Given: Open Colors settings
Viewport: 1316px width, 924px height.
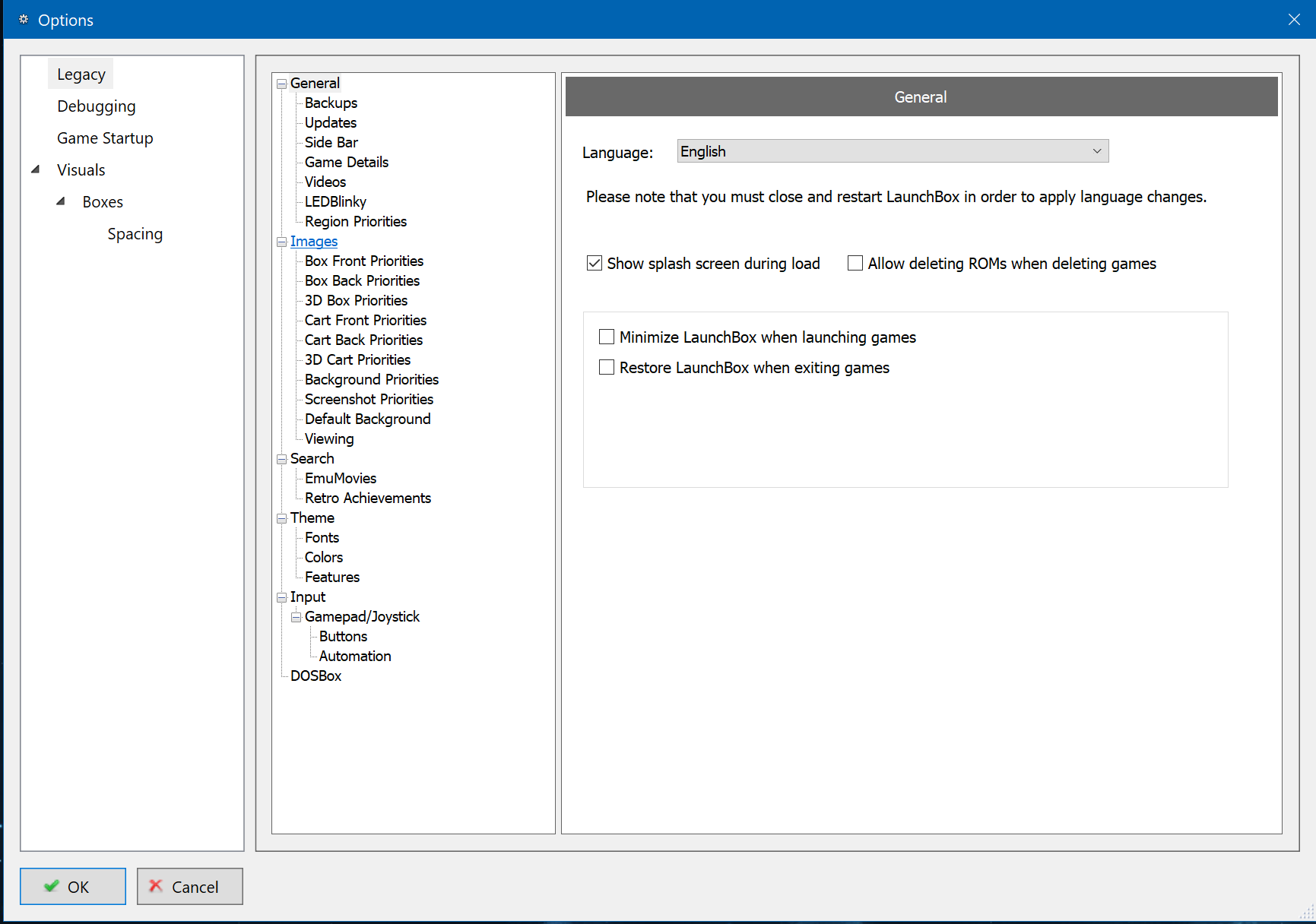Looking at the screenshot, I should click(x=324, y=558).
